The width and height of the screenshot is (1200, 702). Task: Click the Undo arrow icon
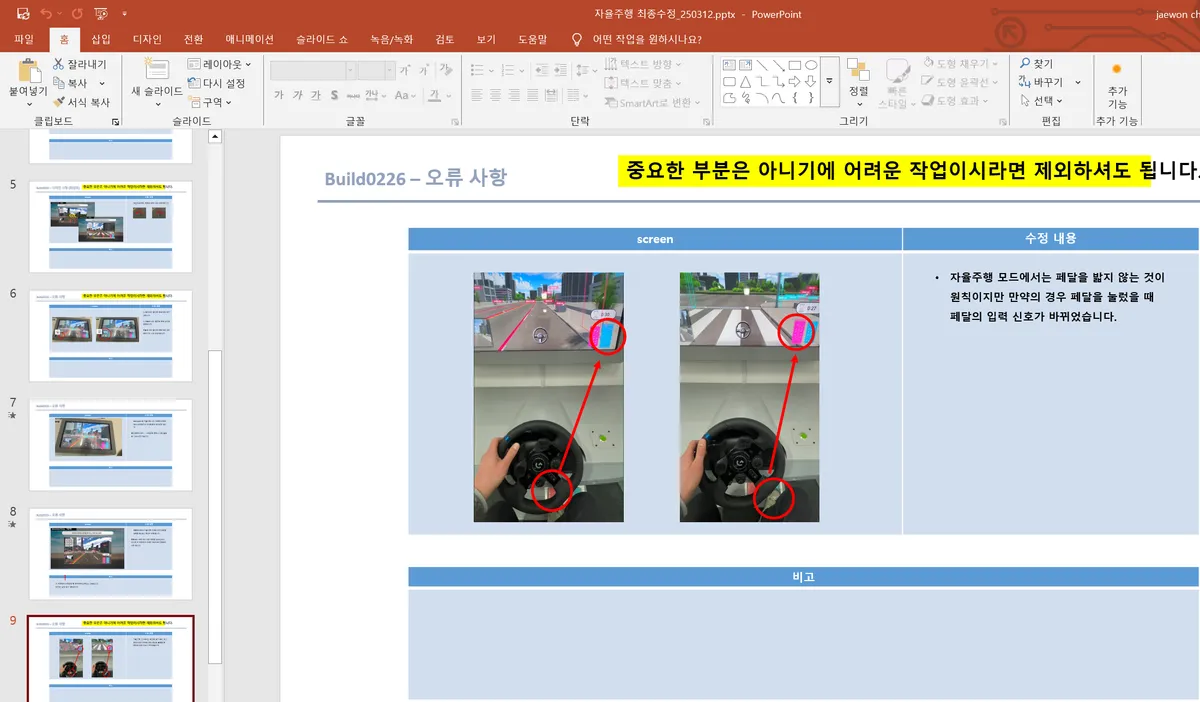coord(46,14)
